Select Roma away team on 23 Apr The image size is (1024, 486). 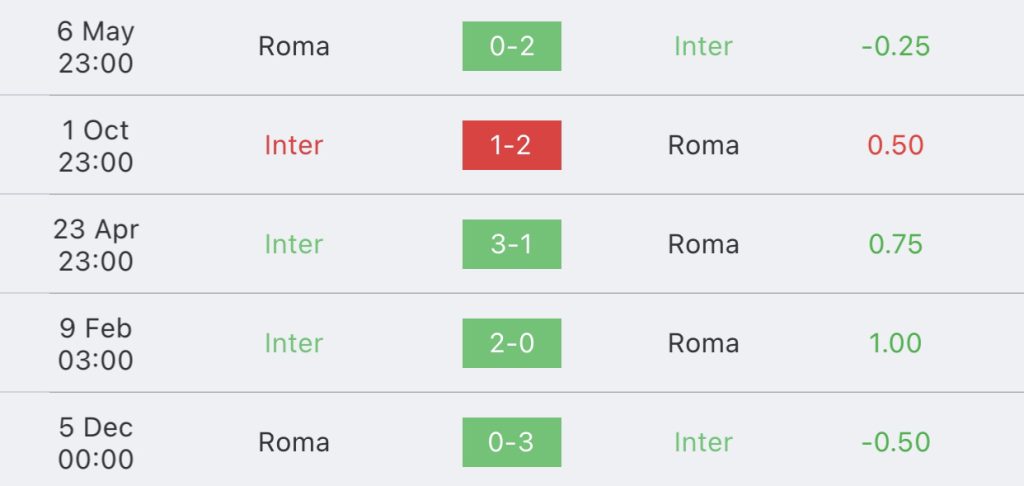coord(703,244)
